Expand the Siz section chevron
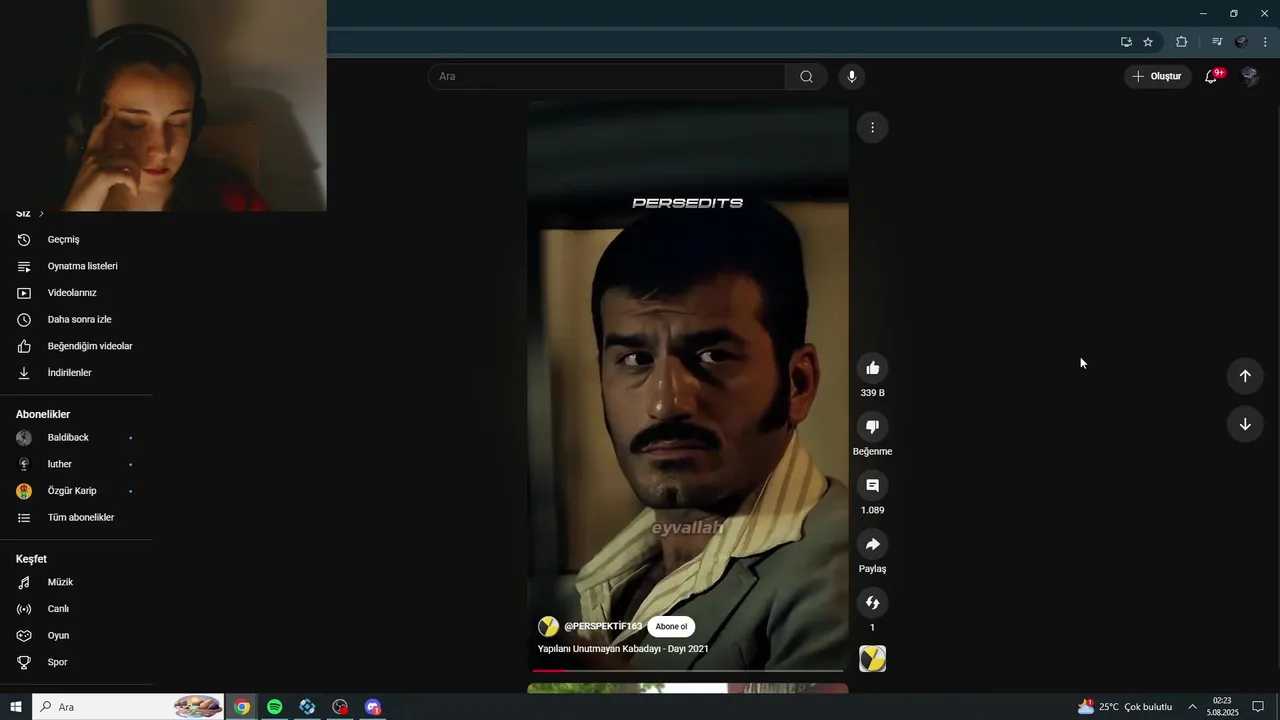The image size is (1280, 720). click(41, 214)
